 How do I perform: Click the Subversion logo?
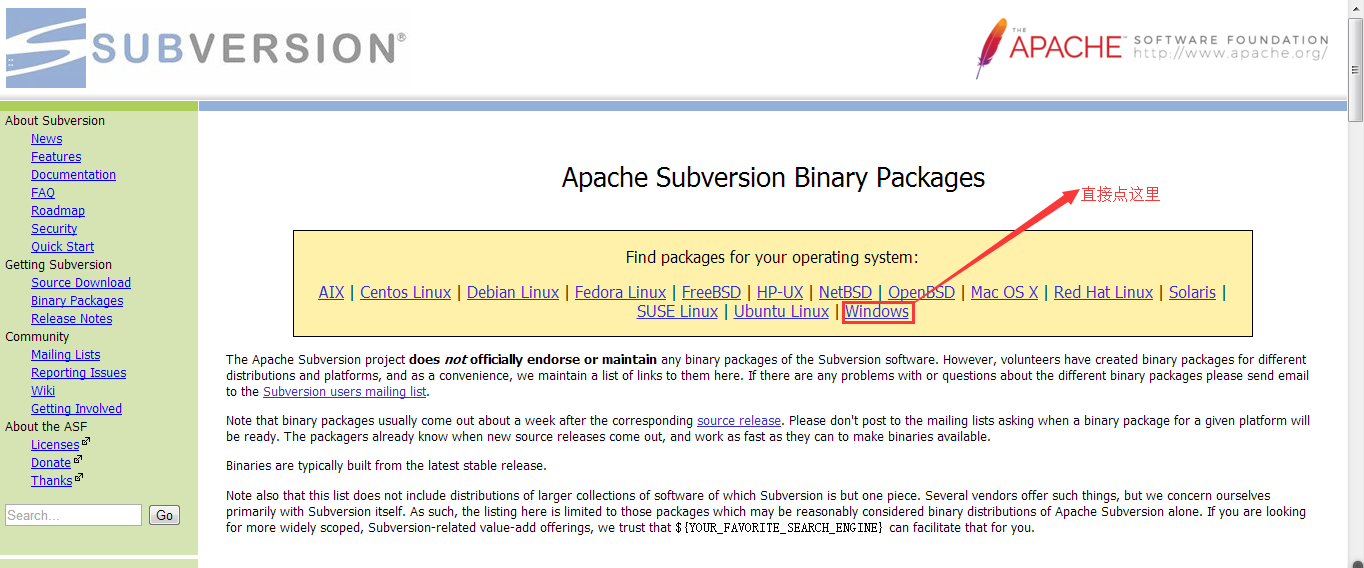pyautogui.click(x=206, y=47)
